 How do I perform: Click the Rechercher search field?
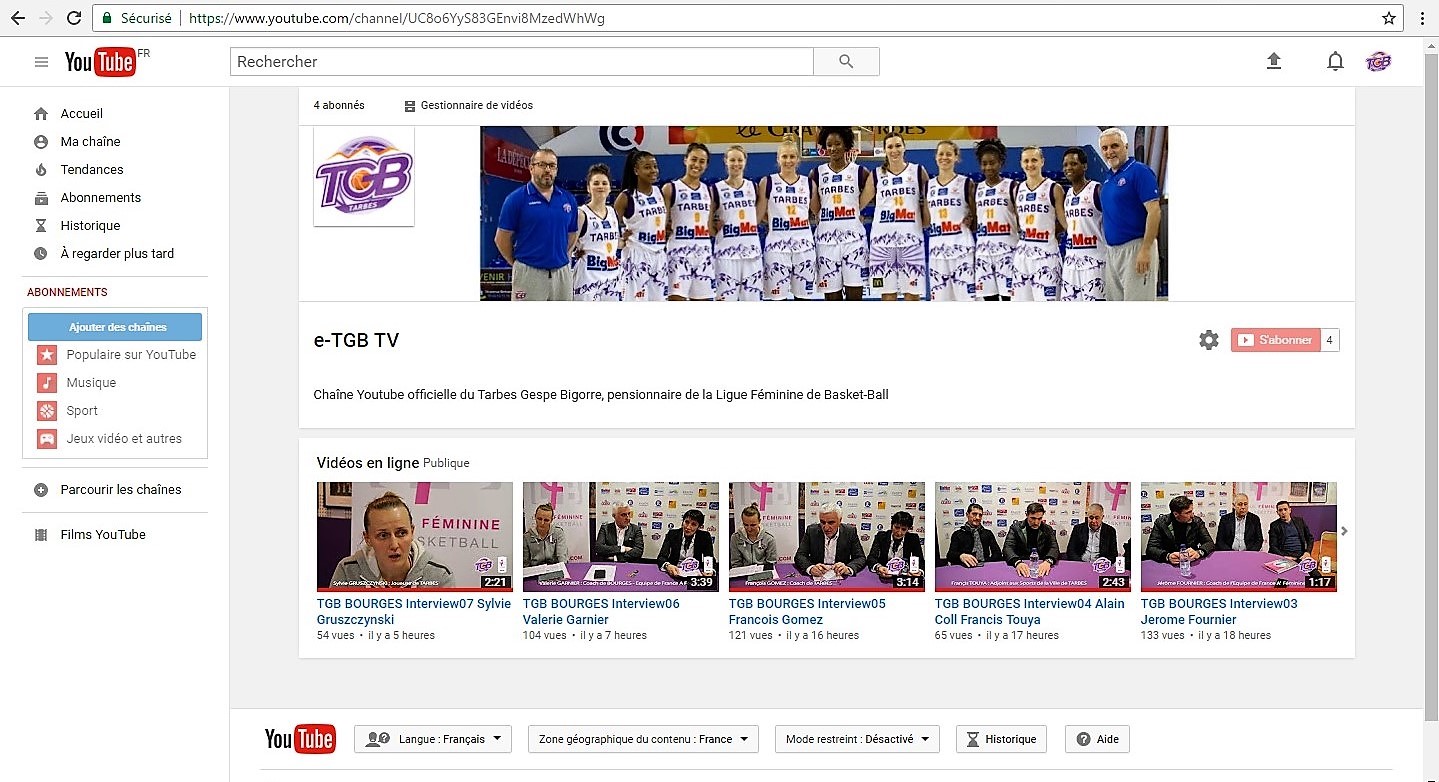click(522, 62)
